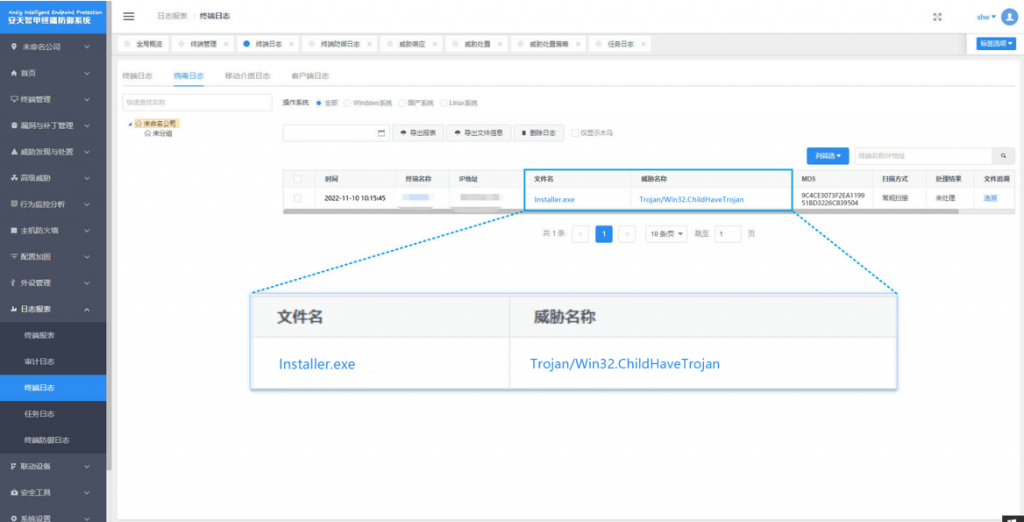Focus the jump-to-page number field
Screen dimensions: 1024x522
pyautogui.click(x=728, y=234)
